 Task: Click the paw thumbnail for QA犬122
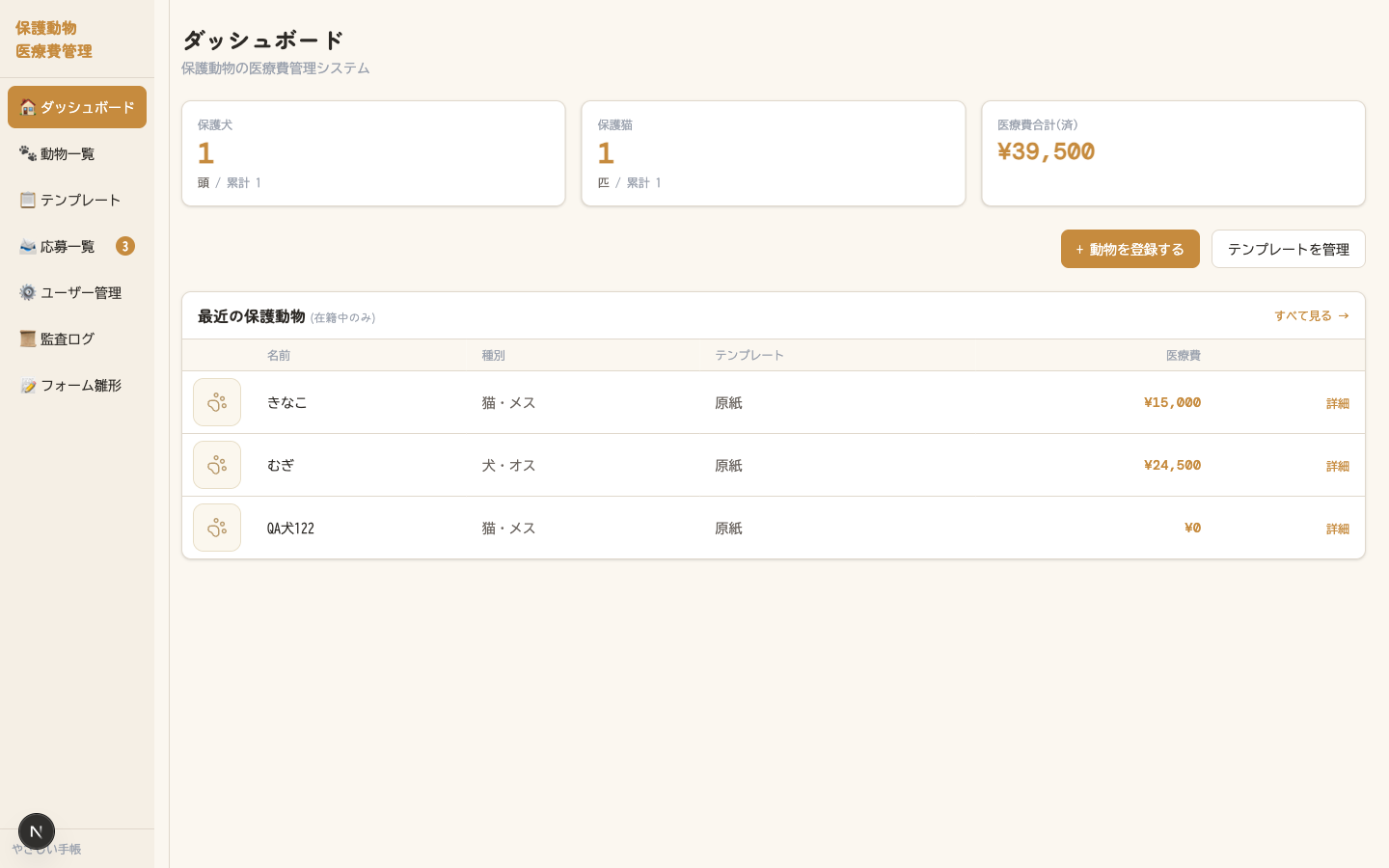tap(217, 528)
